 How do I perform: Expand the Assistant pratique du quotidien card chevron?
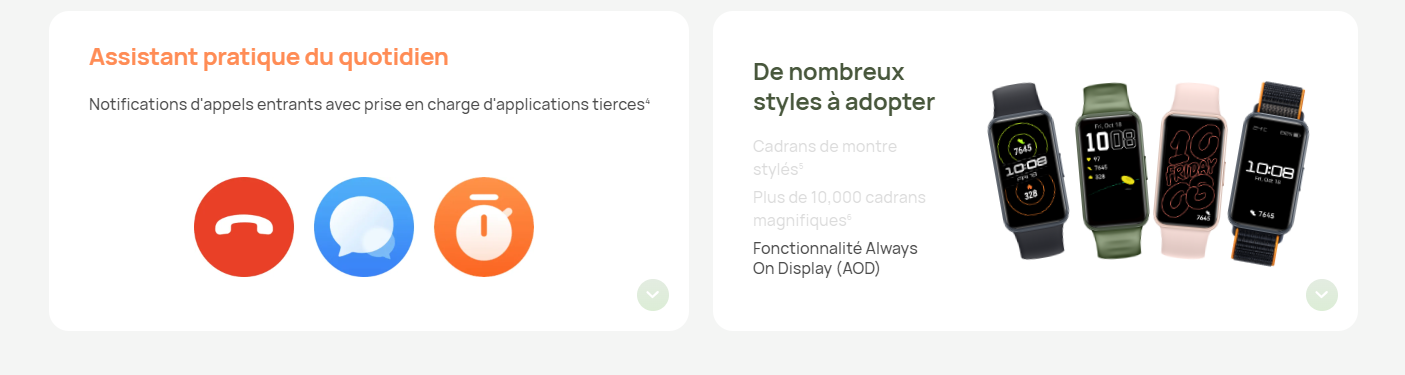(653, 295)
